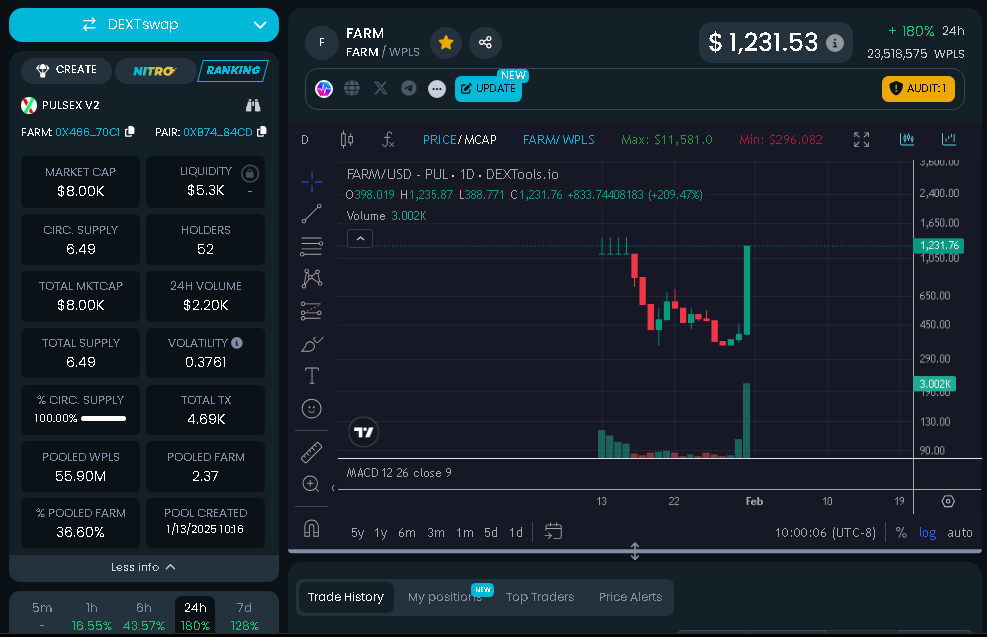Open the D chart interval selector
This screenshot has height=637, width=987.
305,140
